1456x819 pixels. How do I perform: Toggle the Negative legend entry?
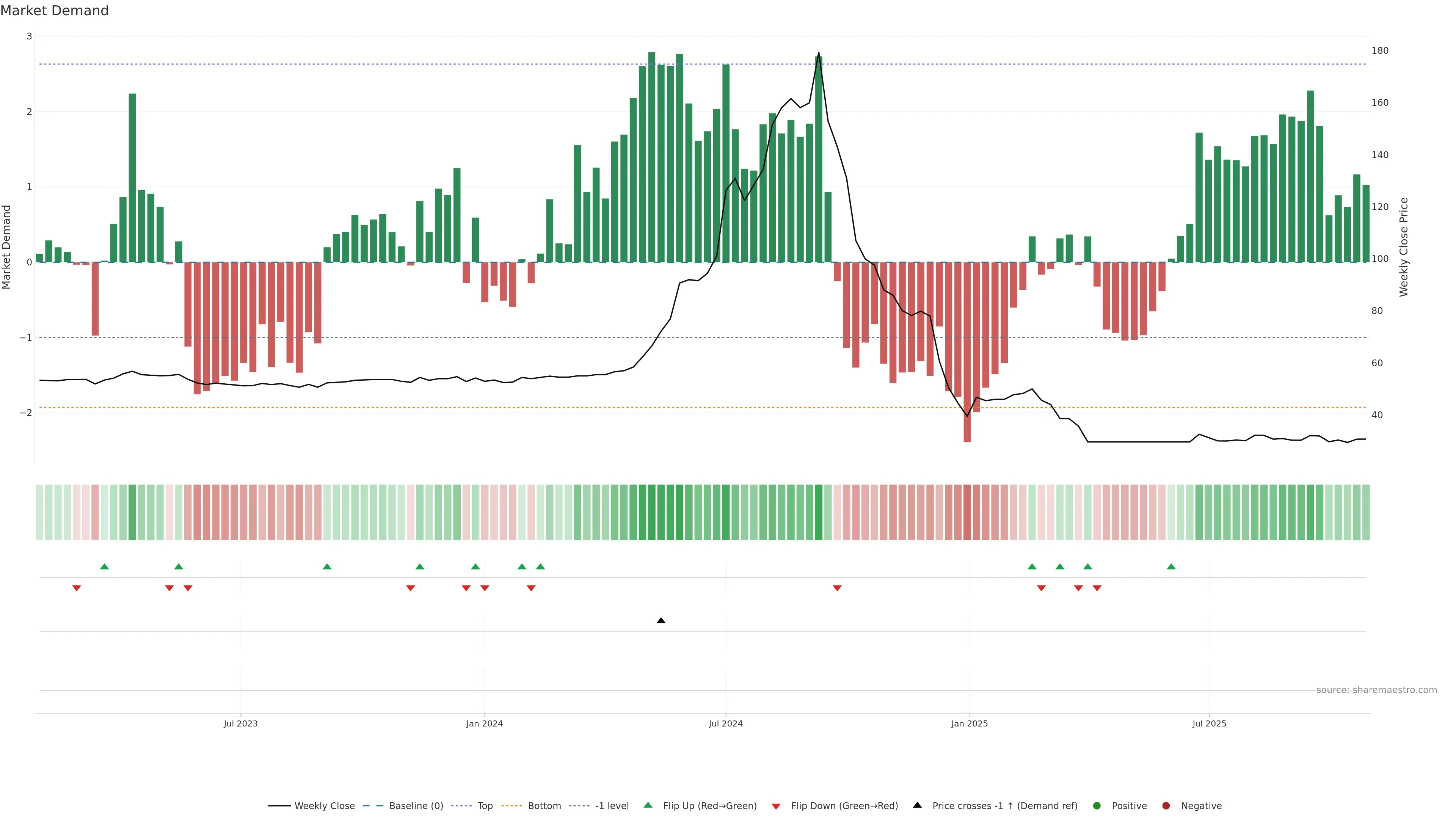pyautogui.click(x=1200, y=806)
